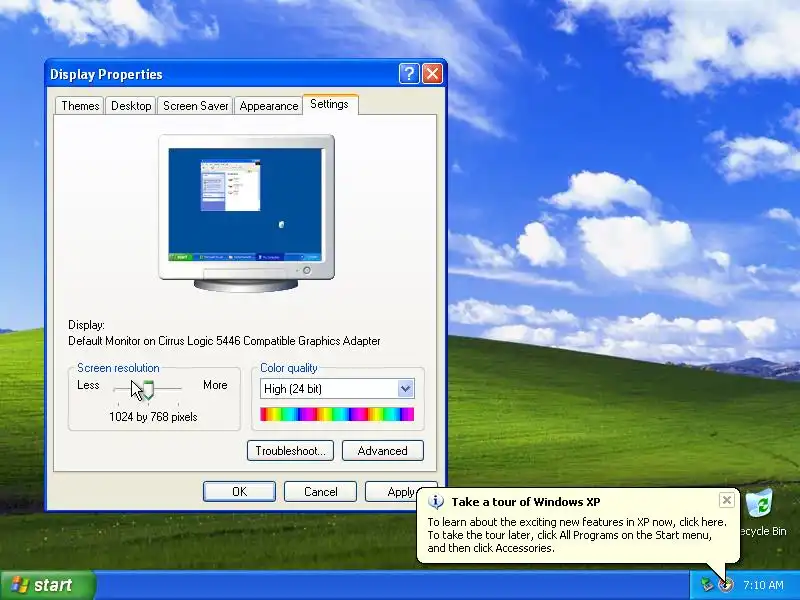This screenshot has width=800, height=600.
Task: Select the Settings tab
Action: (x=330, y=104)
